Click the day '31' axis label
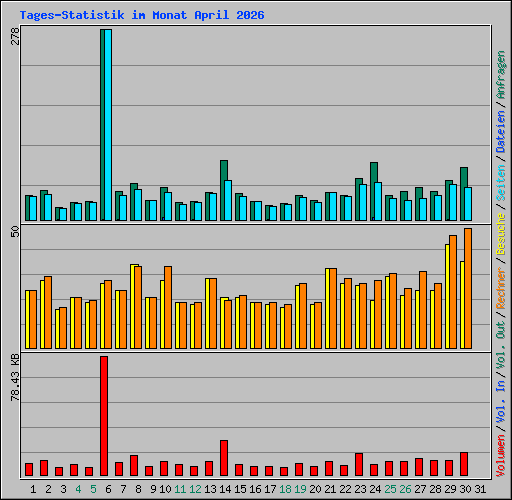 click(480, 489)
